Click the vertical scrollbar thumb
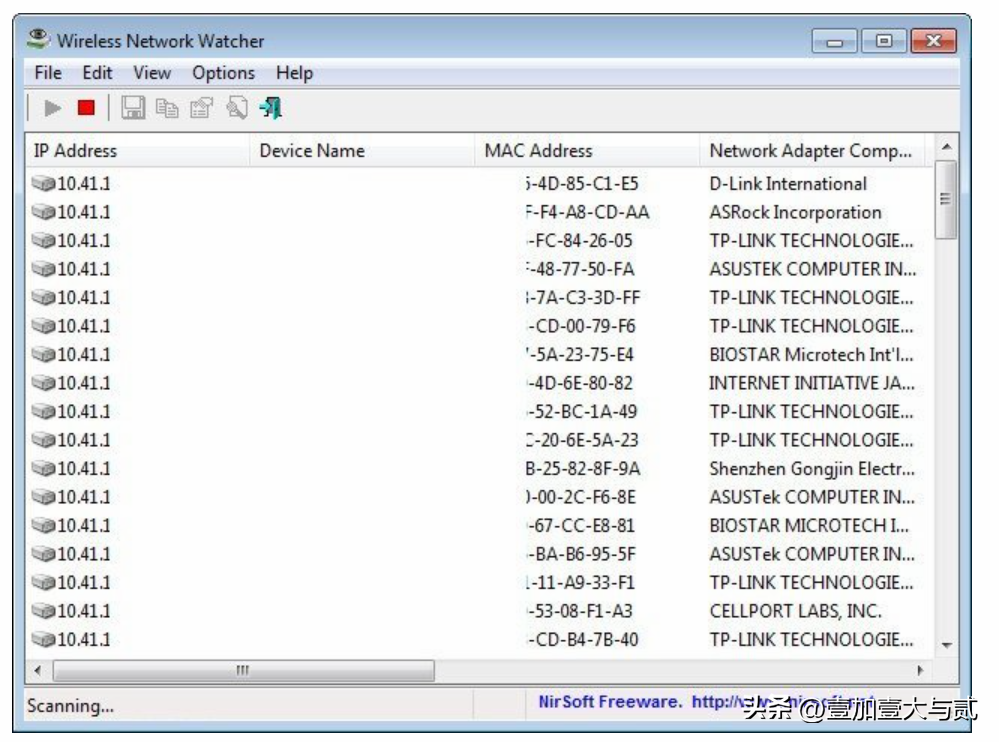Screen dimensions: 999x742 [946, 199]
